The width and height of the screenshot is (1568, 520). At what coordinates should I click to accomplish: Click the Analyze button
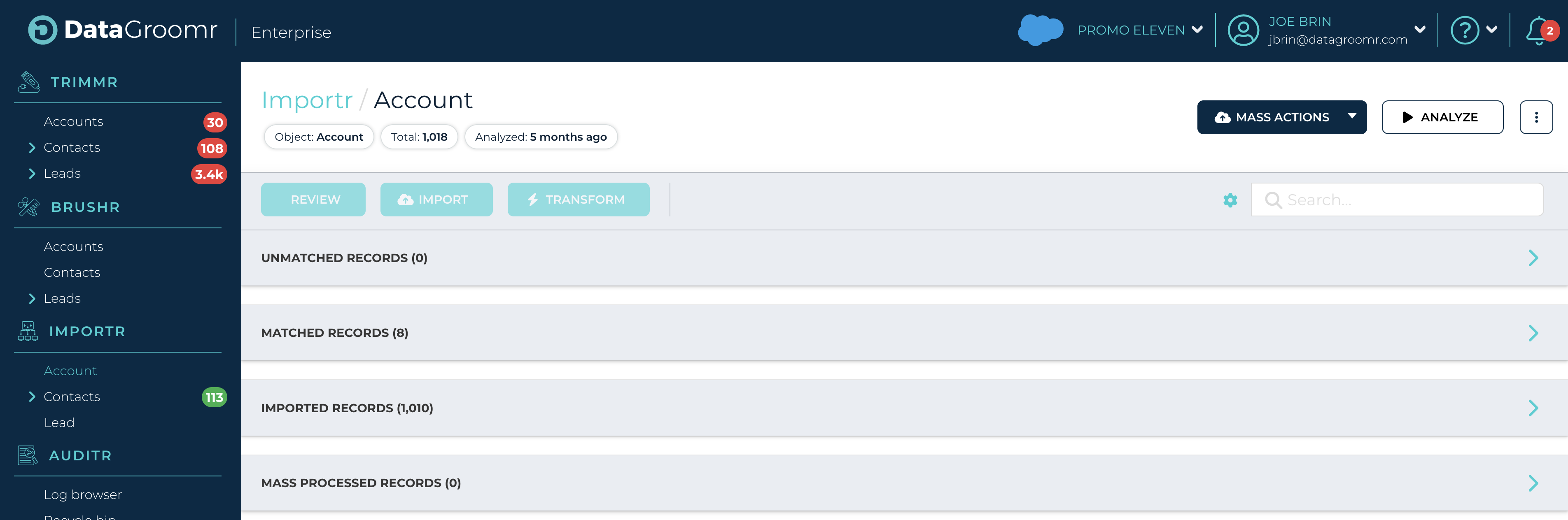pyautogui.click(x=1442, y=117)
